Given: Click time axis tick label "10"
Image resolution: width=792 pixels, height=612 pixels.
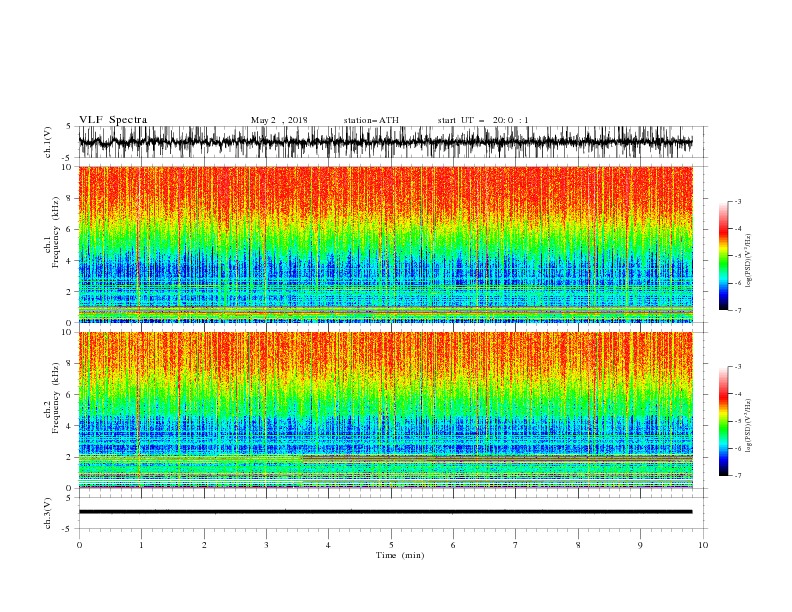Looking at the screenshot, I should click(703, 545).
